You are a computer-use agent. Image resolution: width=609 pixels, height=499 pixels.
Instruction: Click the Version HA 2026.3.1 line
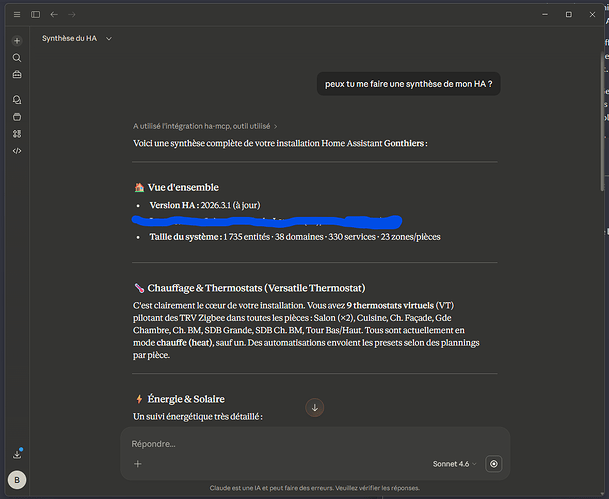click(x=205, y=205)
